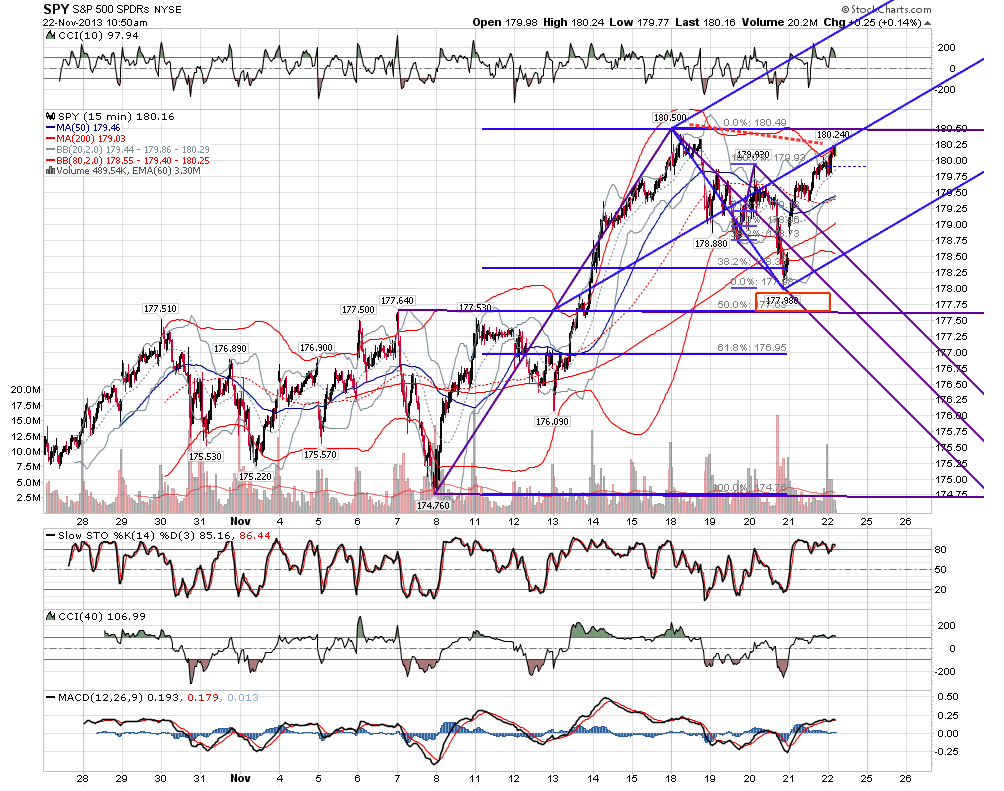Click the 20.0M volume axis label
Image resolution: width=1004 pixels, height=791 pixels.
(26, 389)
